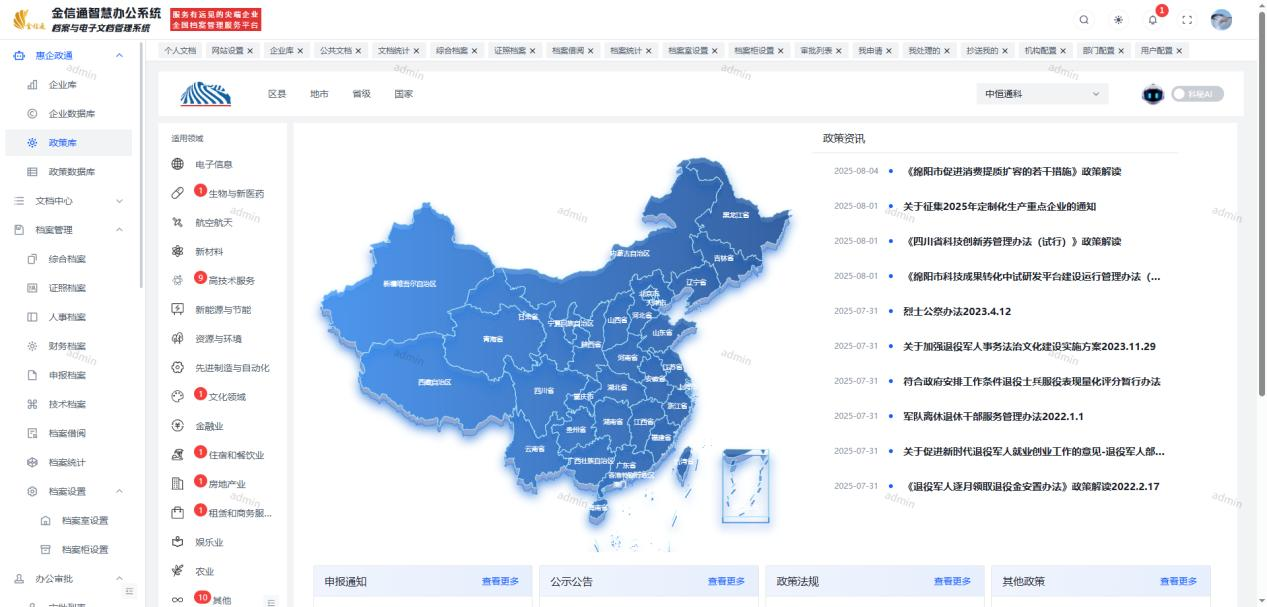Click the blue striped logo beside 区县
The height and width of the screenshot is (607, 1267).
[205, 94]
